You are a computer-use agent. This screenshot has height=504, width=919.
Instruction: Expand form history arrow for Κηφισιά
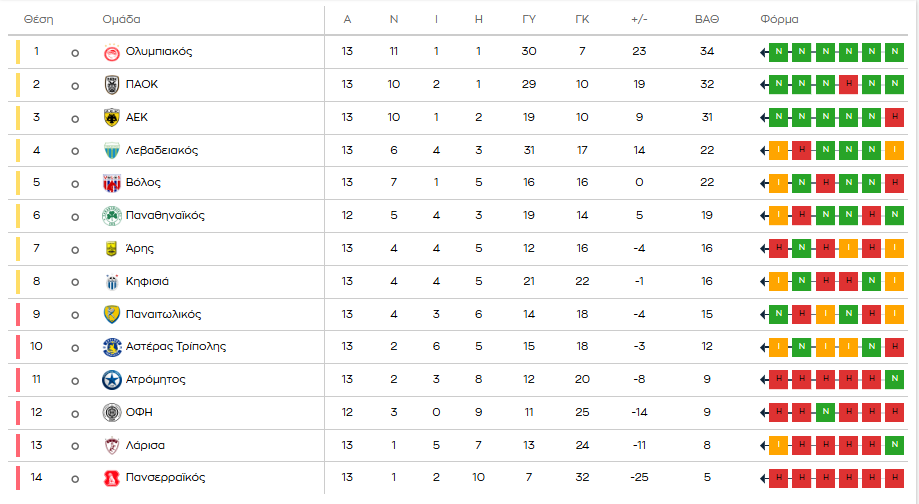pos(764,282)
